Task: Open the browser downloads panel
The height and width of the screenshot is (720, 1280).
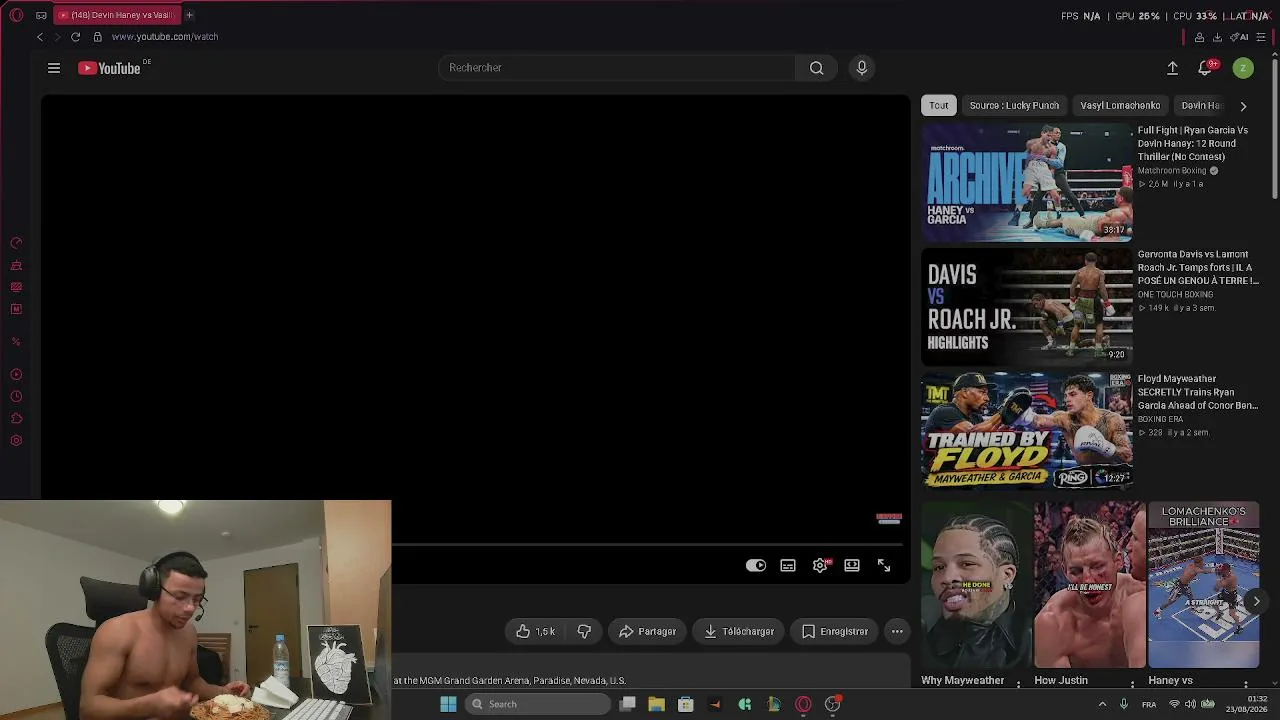Action: click(x=1217, y=37)
